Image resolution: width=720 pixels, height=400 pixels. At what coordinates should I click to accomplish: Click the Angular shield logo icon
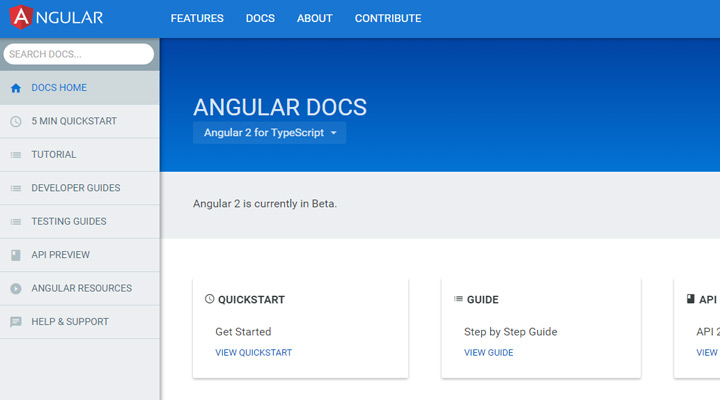21,17
